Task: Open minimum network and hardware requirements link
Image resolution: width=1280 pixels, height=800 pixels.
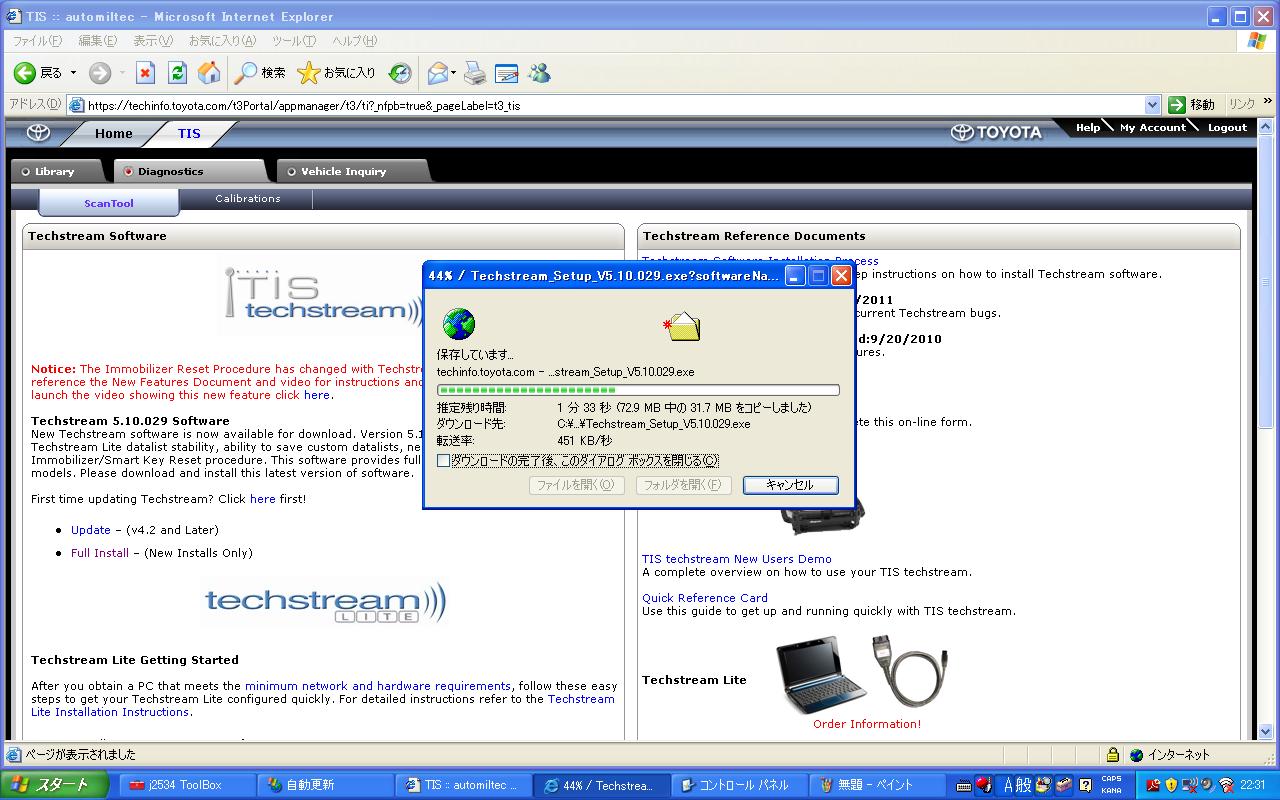Action: coord(378,686)
